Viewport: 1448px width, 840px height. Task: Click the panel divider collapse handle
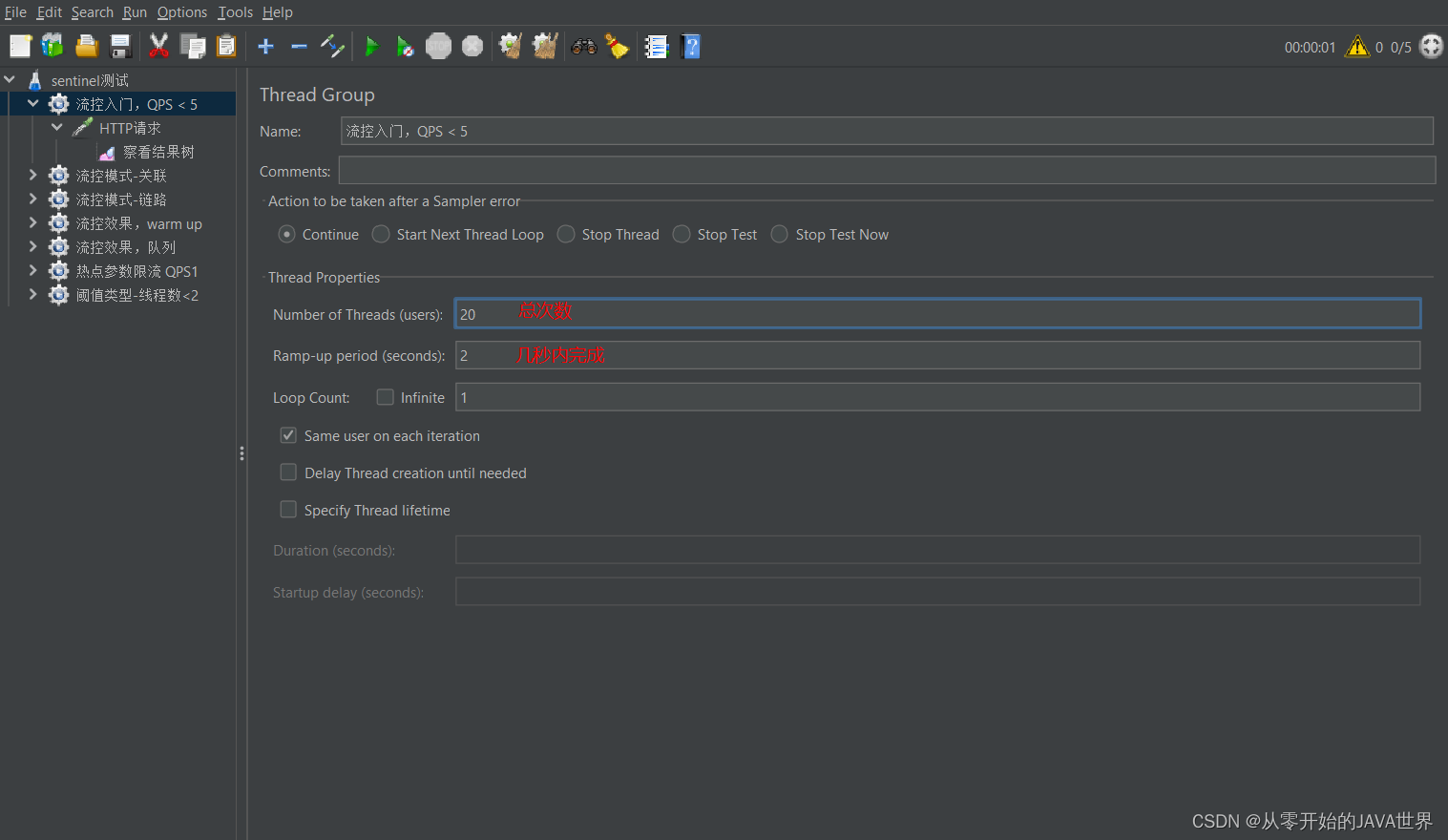coord(241,453)
